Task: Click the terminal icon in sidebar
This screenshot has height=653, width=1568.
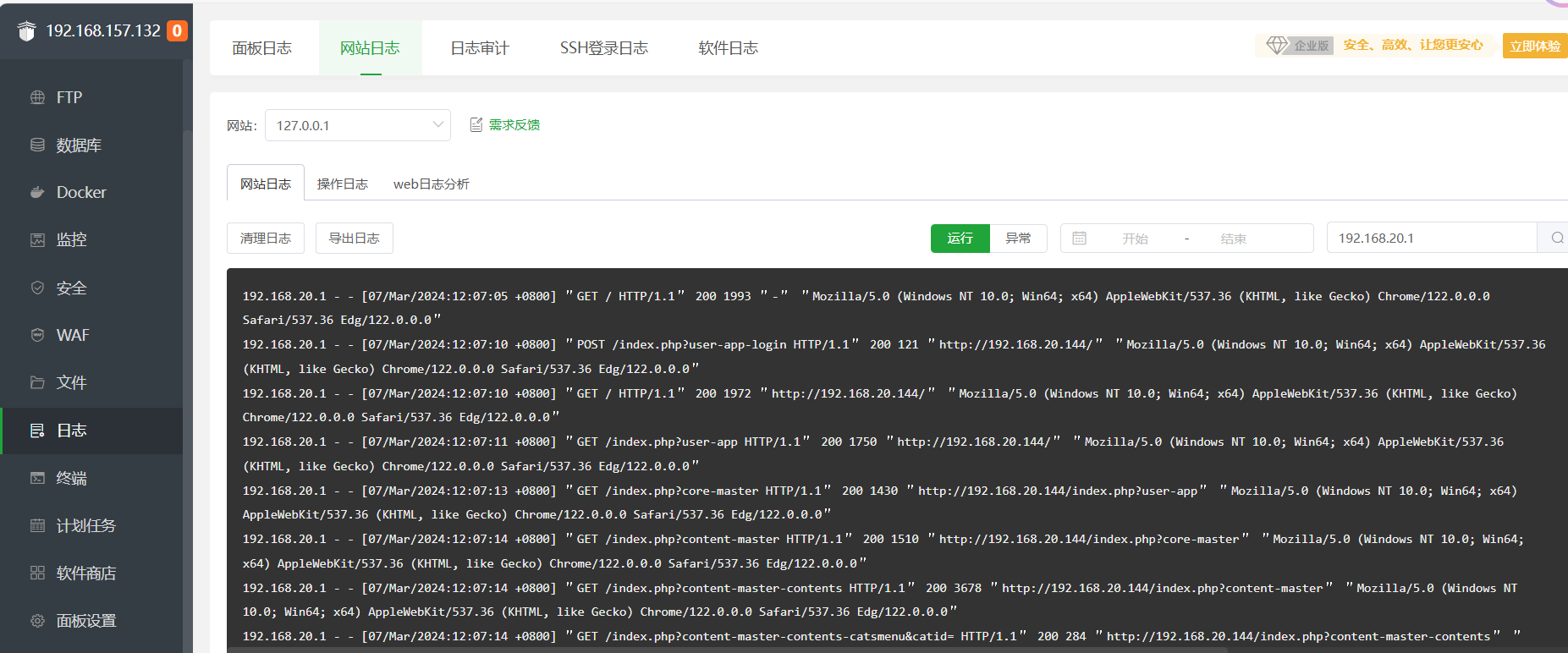Action: [x=37, y=478]
